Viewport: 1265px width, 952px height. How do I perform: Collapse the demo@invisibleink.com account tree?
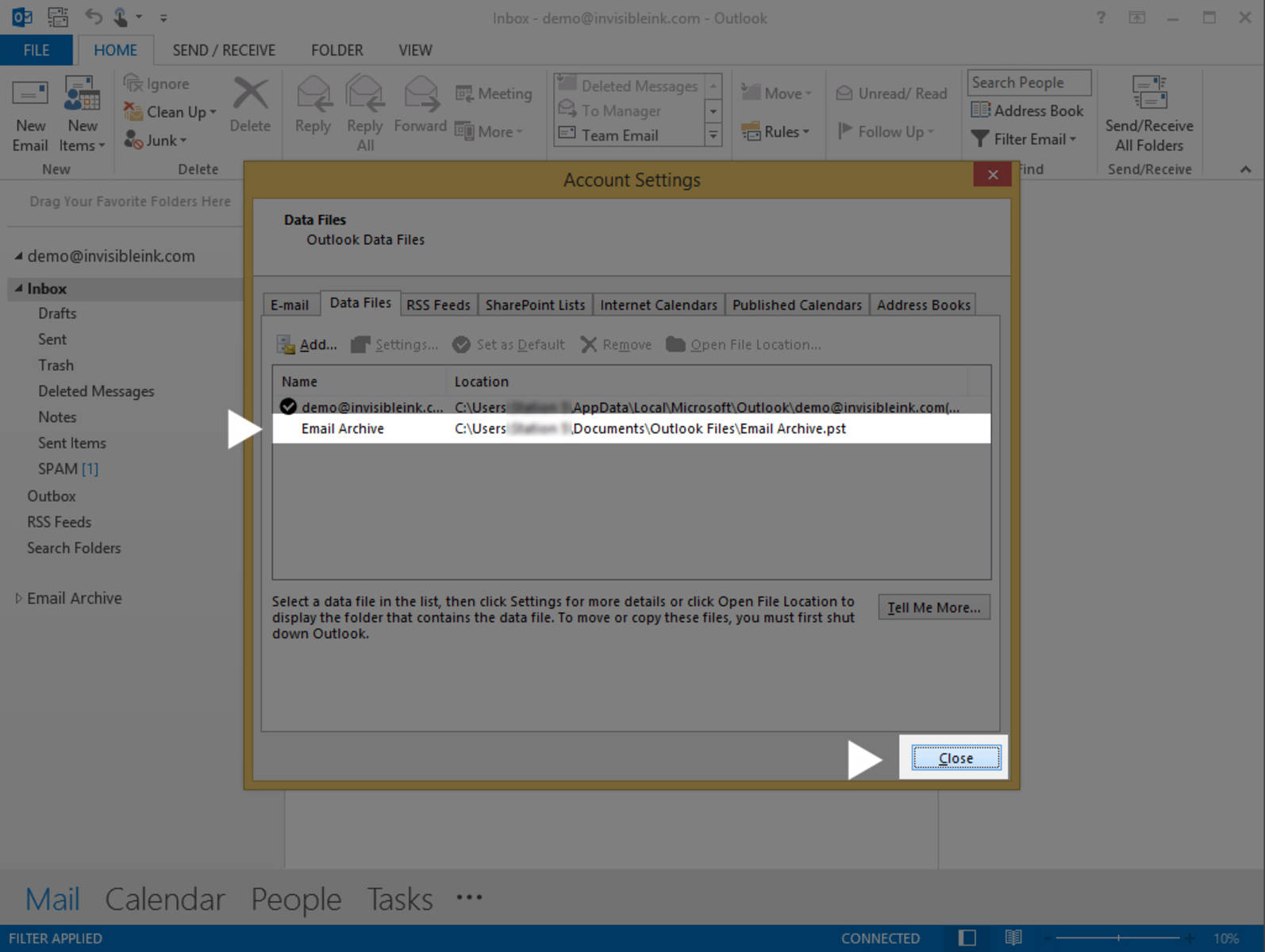[18, 256]
